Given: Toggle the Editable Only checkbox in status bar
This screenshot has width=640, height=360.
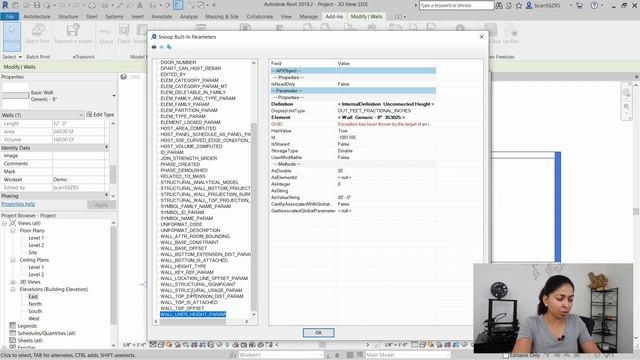Looking at the screenshot, I should [506, 356].
